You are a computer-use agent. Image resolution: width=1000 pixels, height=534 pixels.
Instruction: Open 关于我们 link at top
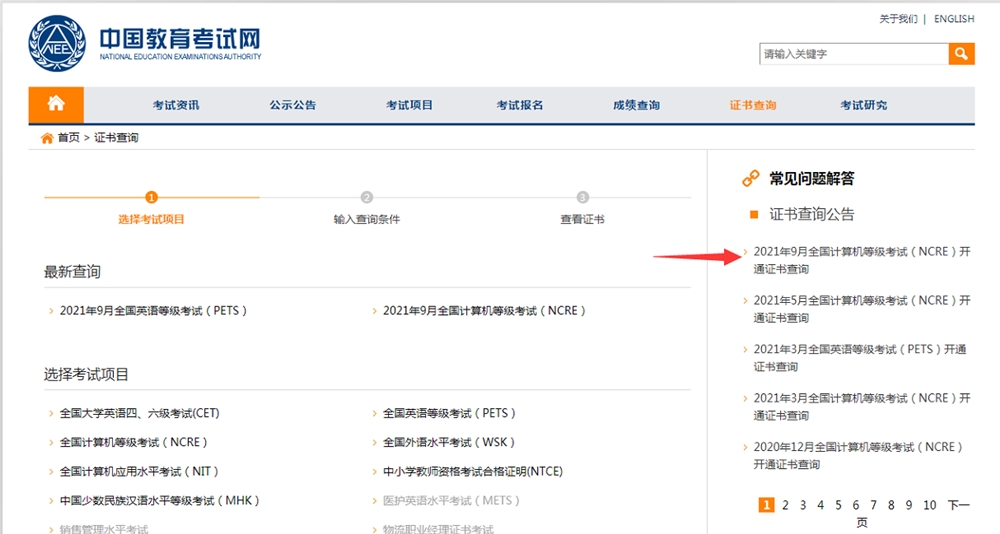tap(898, 19)
